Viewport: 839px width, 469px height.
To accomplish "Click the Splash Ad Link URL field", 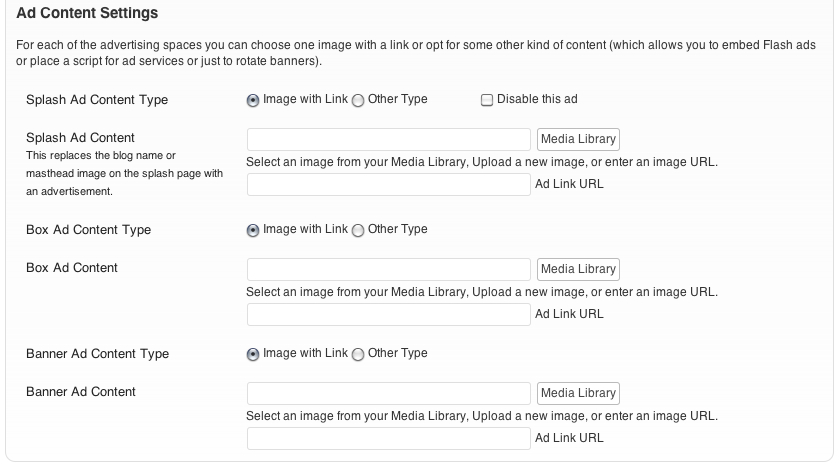I will (389, 184).
